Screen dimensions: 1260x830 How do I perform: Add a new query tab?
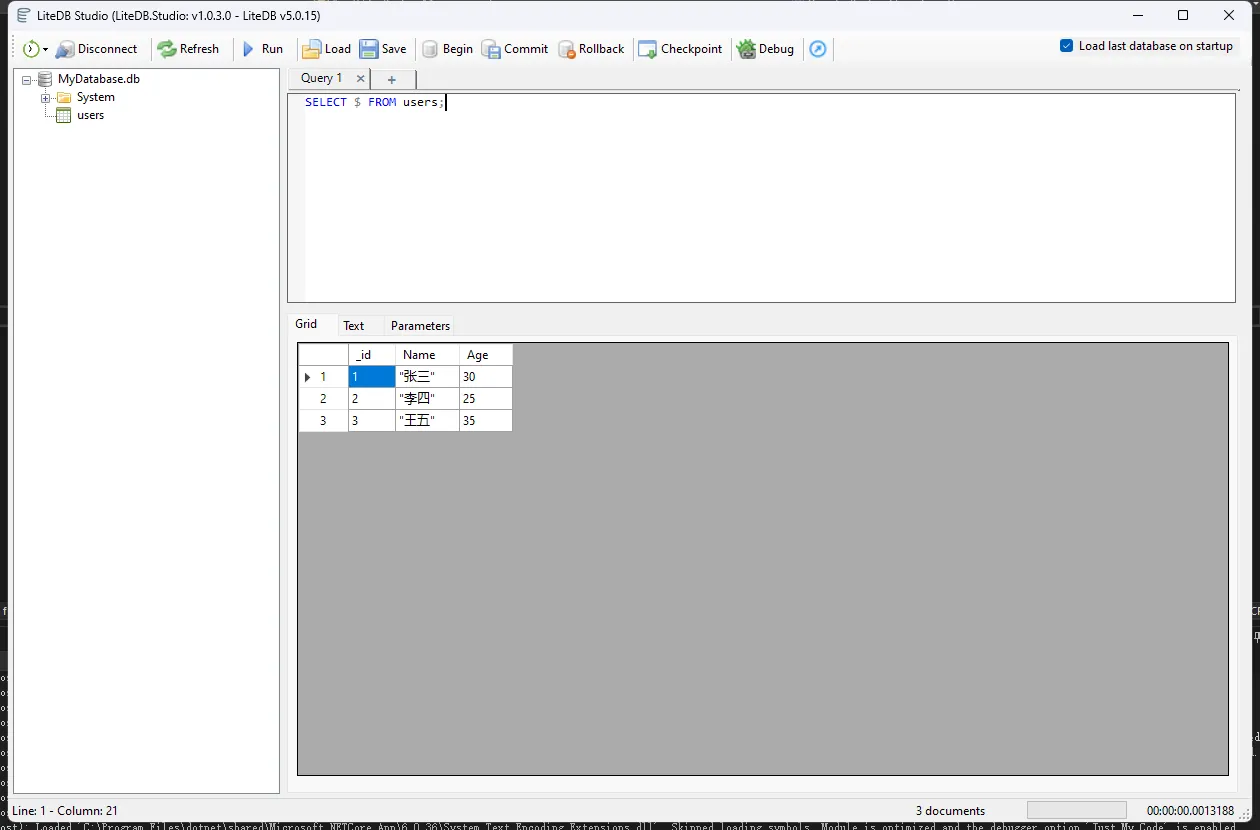(x=392, y=80)
